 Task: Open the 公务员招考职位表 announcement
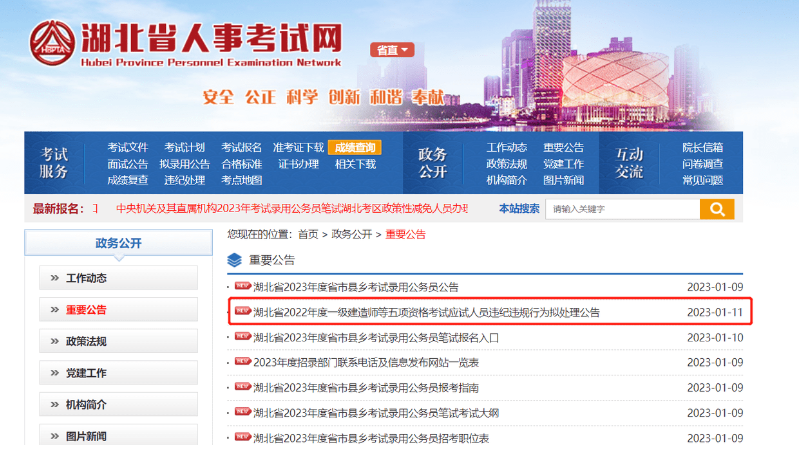(x=371, y=438)
